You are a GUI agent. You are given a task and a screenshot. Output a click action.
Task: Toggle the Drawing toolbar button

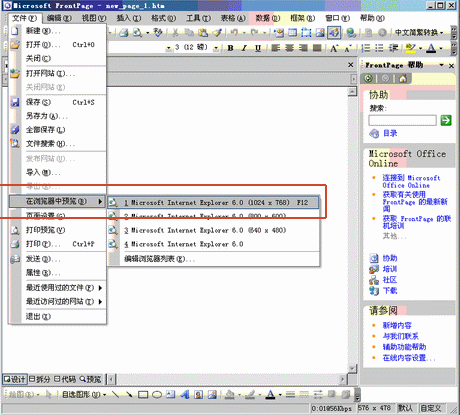tap(334, 32)
